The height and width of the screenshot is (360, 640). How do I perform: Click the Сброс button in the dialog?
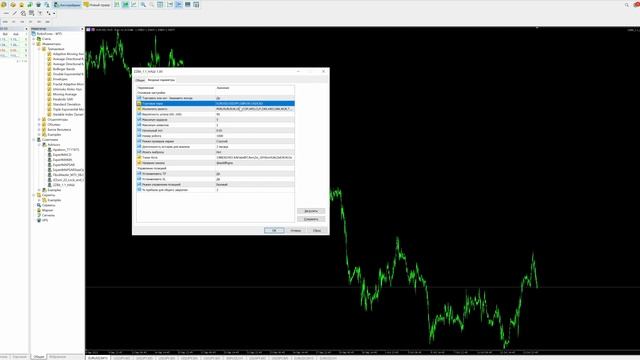[317, 230]
